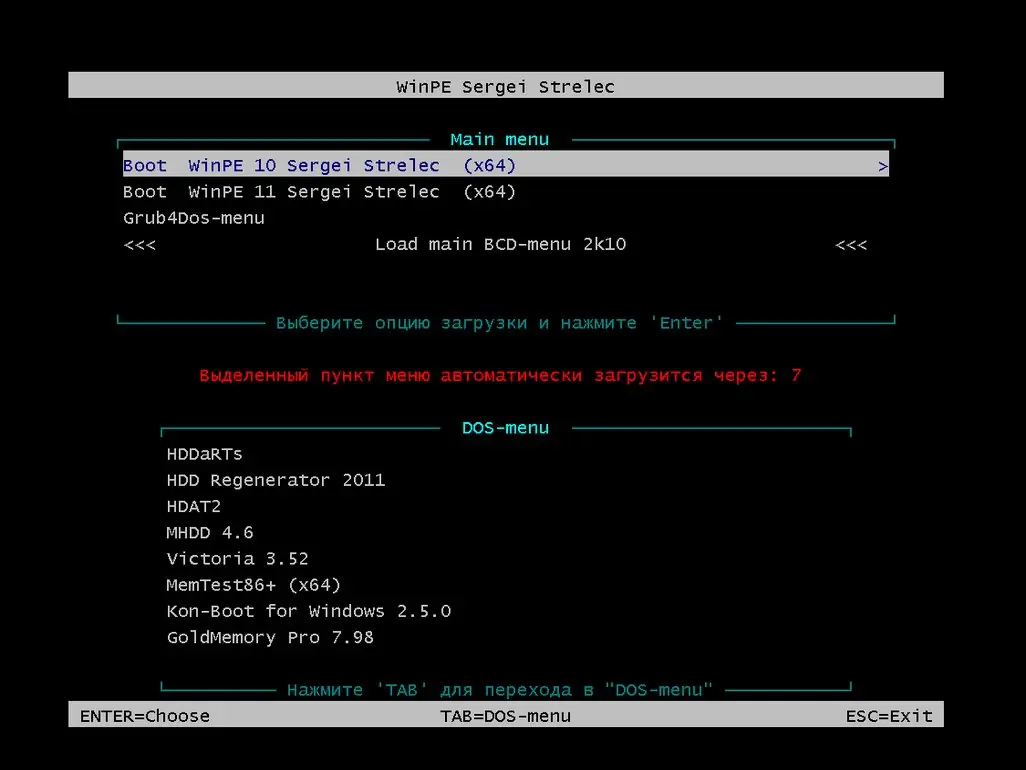This screenshot has width=1026, height=770.
Task: Launch Victoria 3.52
Action: 237,559
